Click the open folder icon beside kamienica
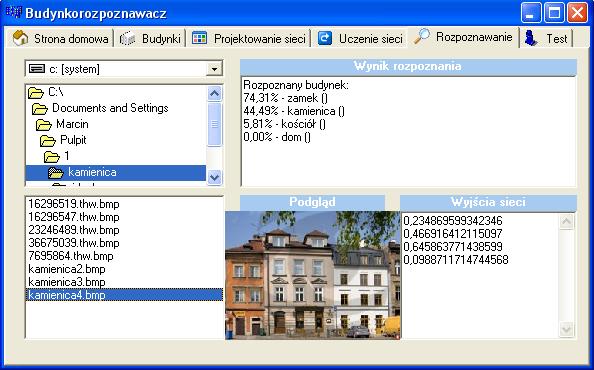594x370 pixels. 56,173
